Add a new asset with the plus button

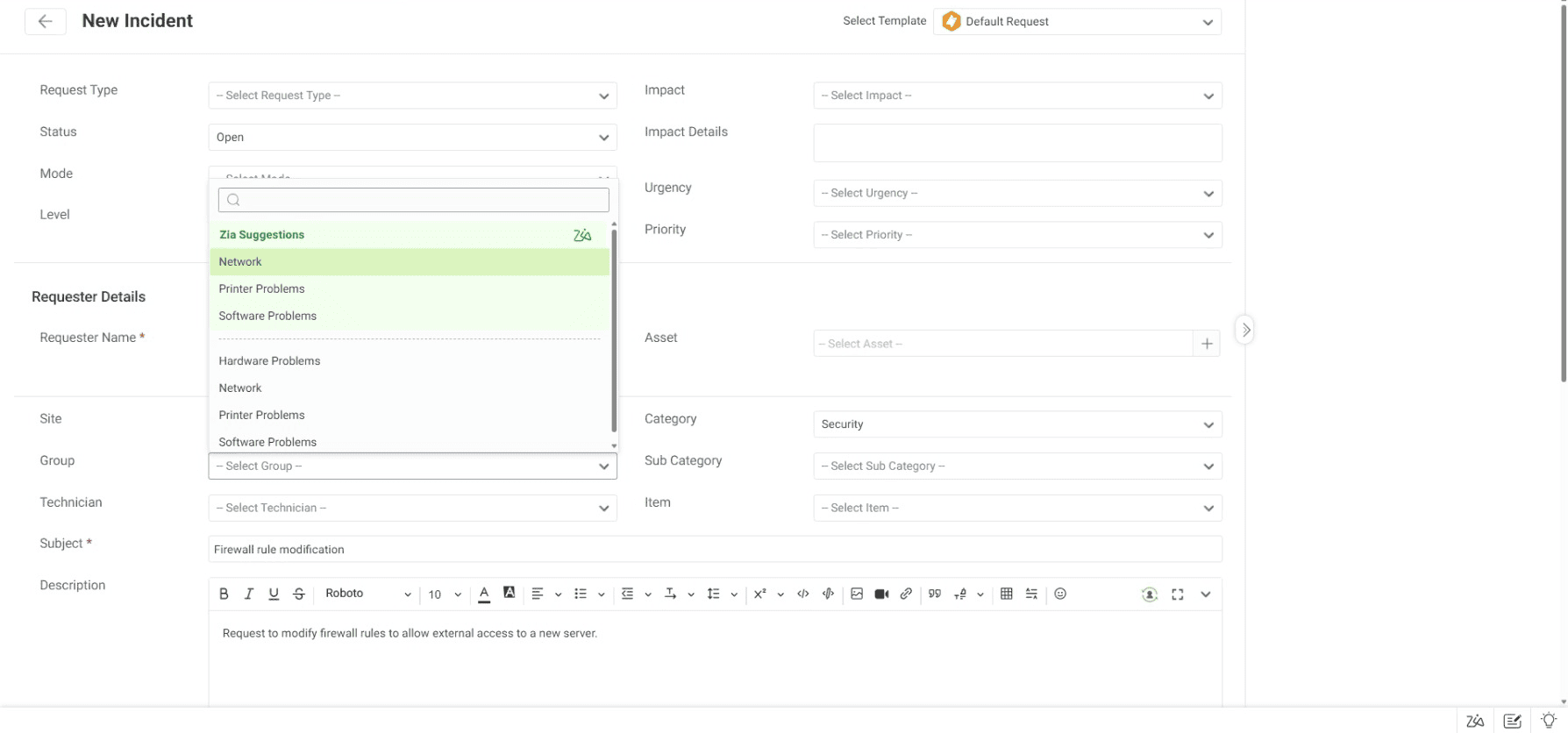click(x=1207, y=344)
